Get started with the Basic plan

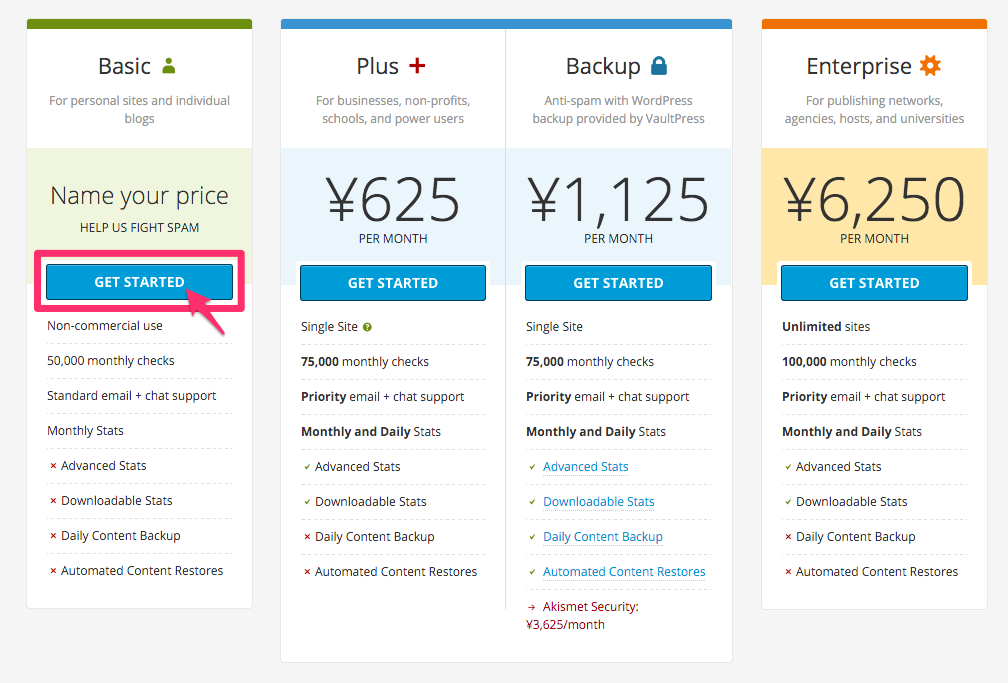(x=140, y=282)
